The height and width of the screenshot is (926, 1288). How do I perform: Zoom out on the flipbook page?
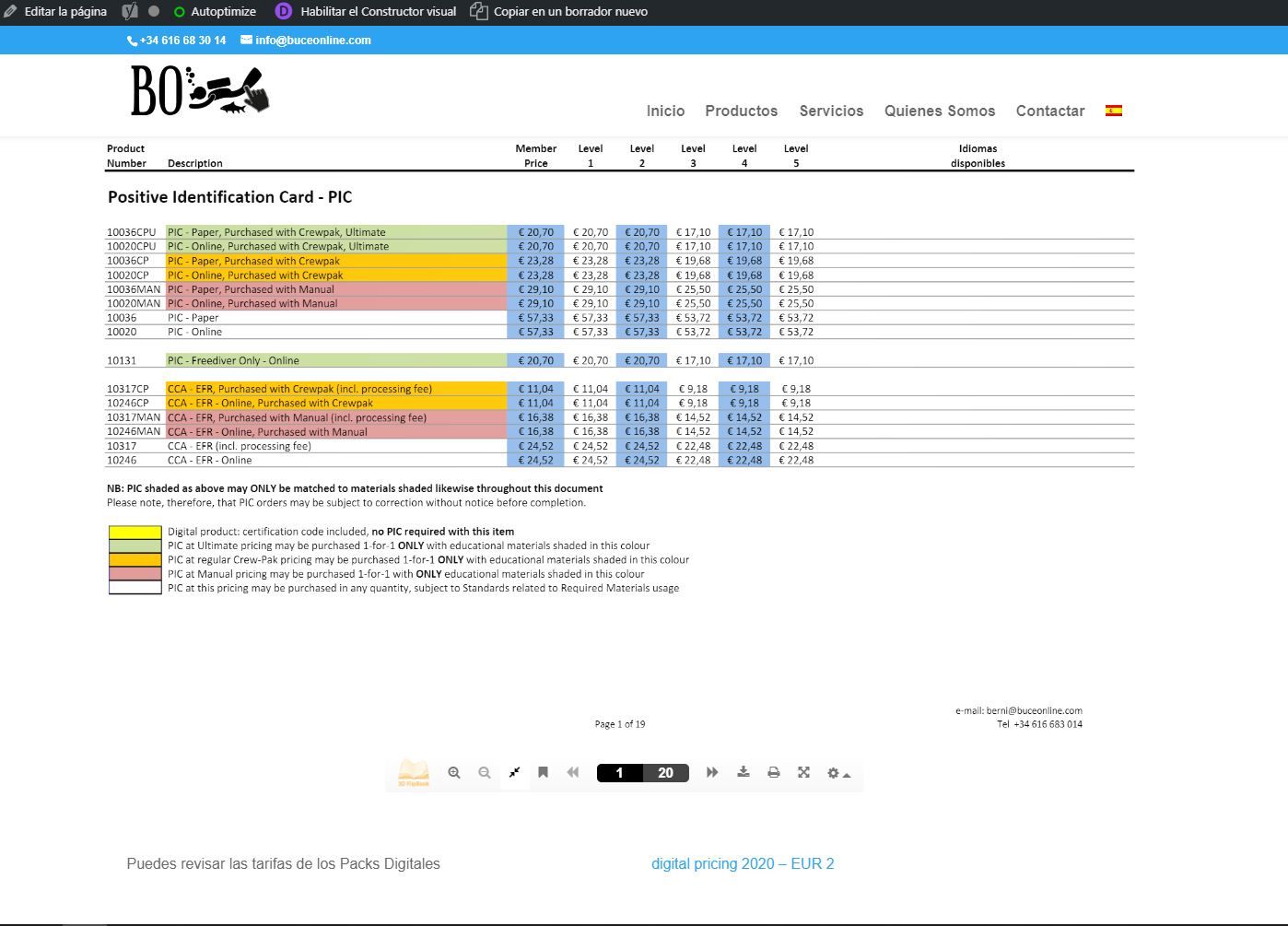[x=485, y=773]
